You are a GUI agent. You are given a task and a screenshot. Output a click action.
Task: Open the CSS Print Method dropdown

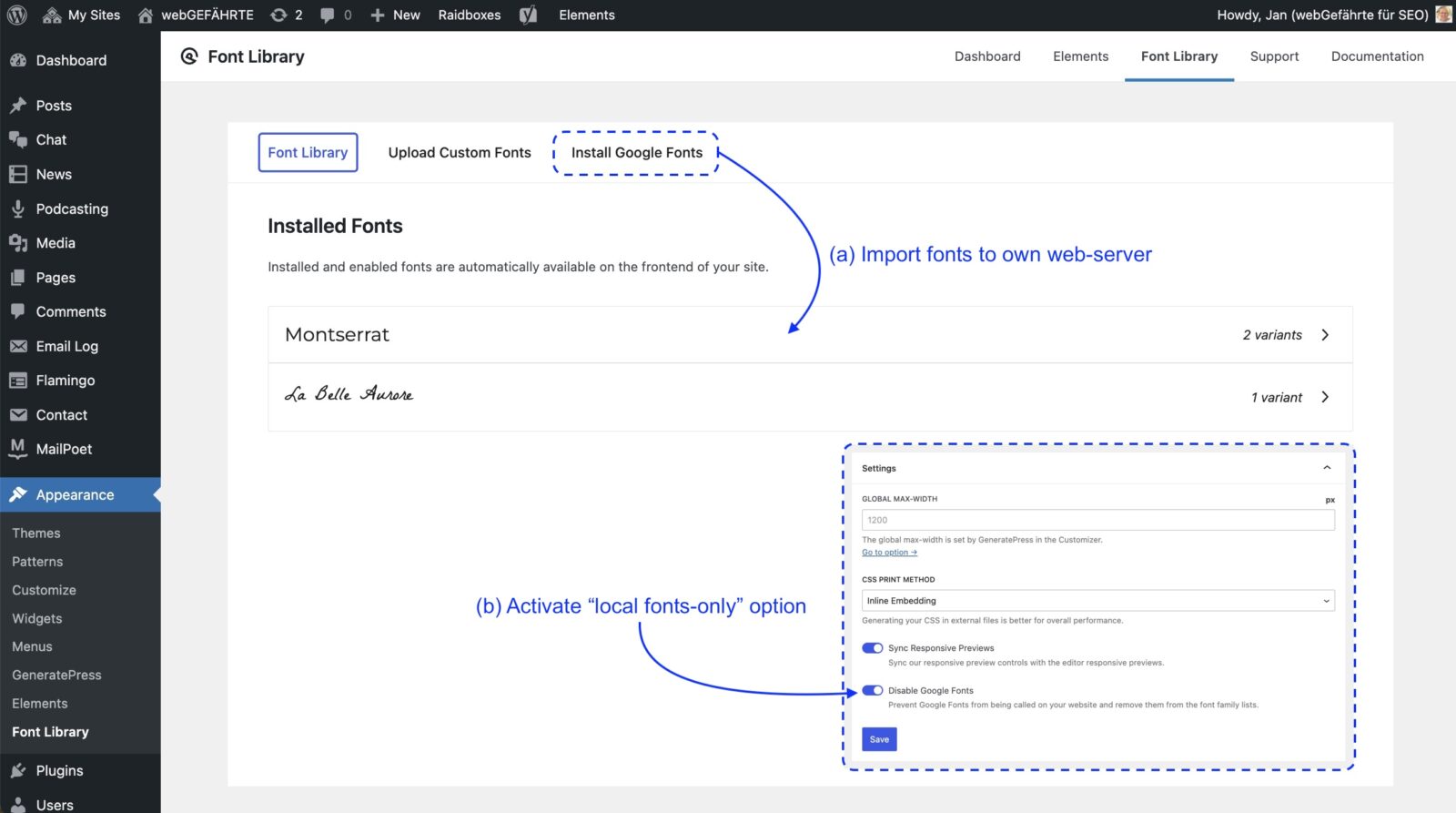click(x=1097, y=601)
